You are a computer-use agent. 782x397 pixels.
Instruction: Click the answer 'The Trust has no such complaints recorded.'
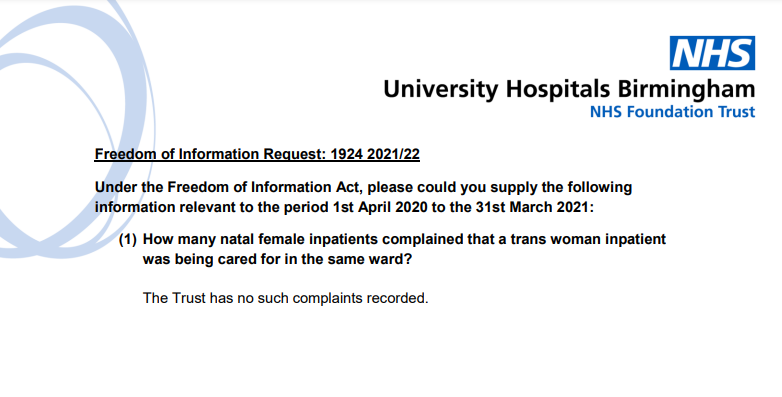tap(286, 298)
